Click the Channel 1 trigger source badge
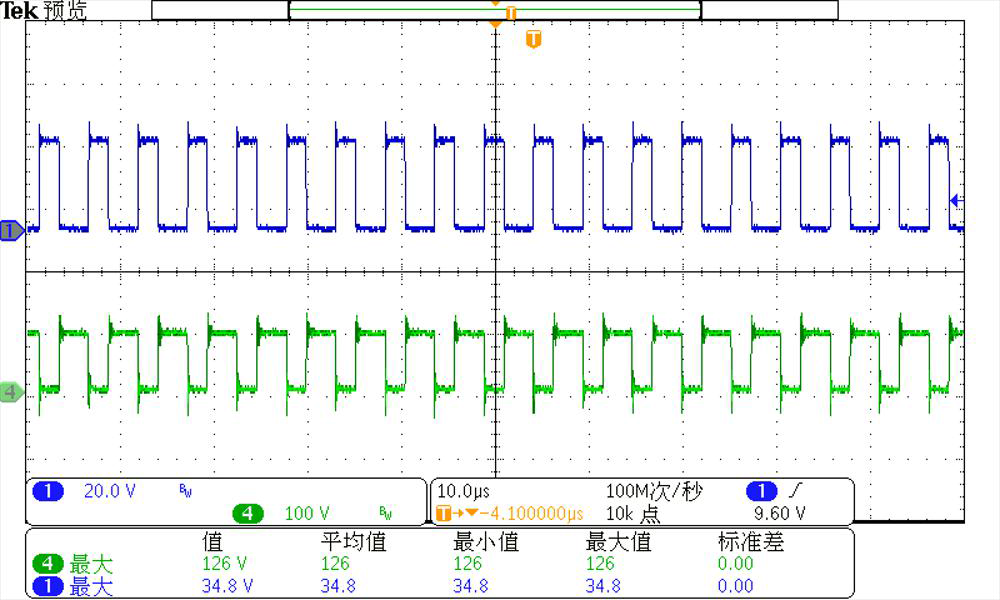The width and height of the screenshot is (1000, 600). click(x=761, y=489)
